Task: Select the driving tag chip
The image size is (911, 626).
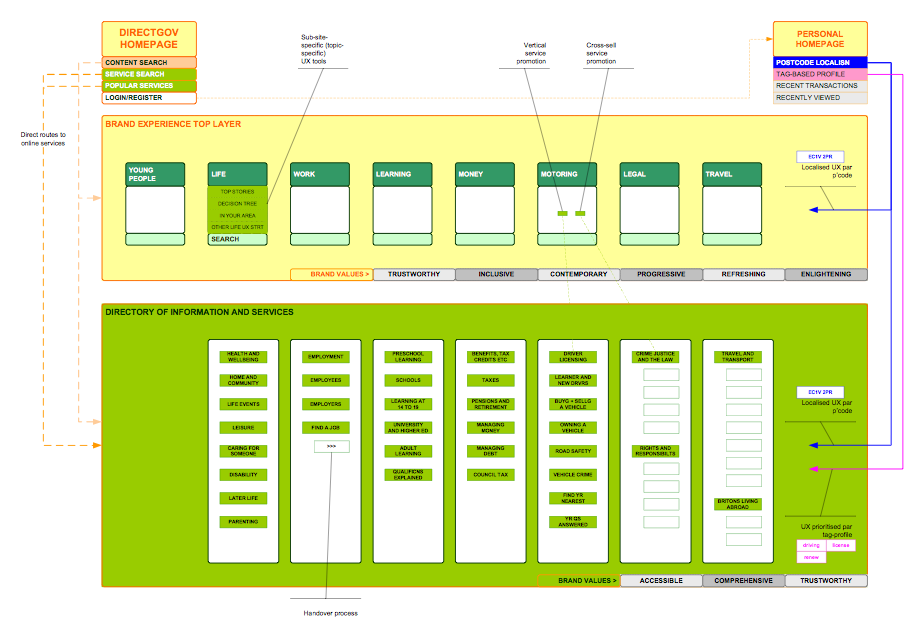Action: pos(812,545)
